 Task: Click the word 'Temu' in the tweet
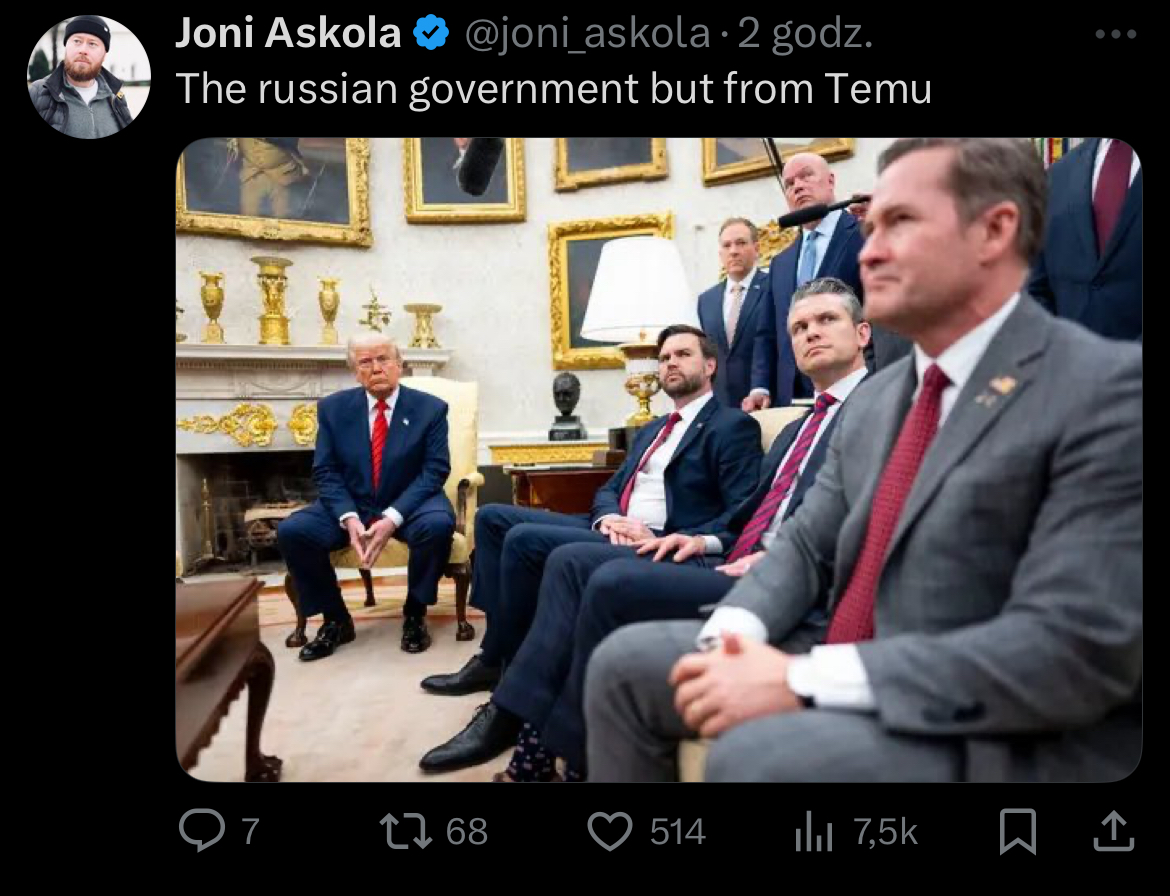[x=878, y=89]
